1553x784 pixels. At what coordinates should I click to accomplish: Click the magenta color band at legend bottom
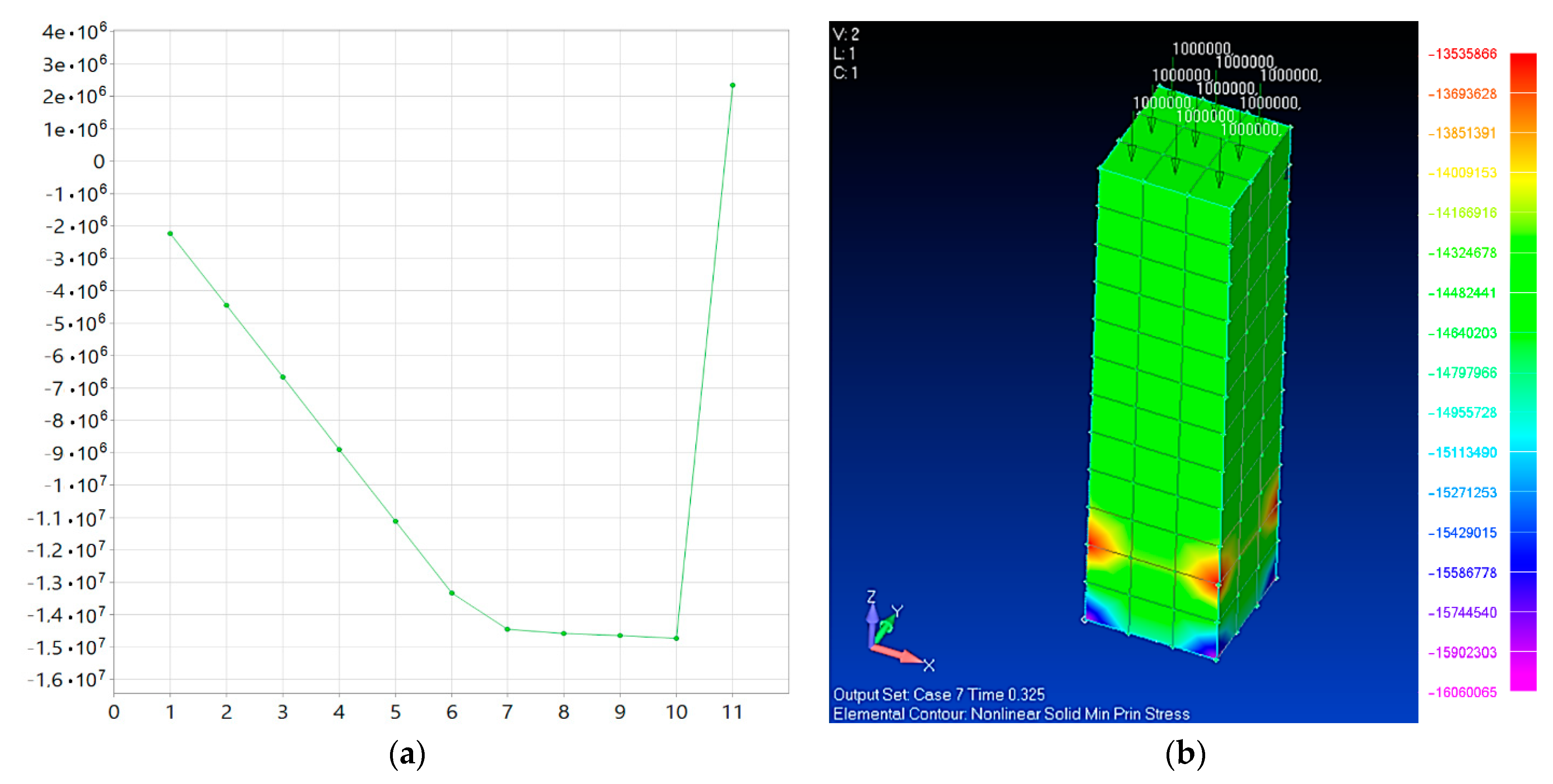[x=1523, y=672]
